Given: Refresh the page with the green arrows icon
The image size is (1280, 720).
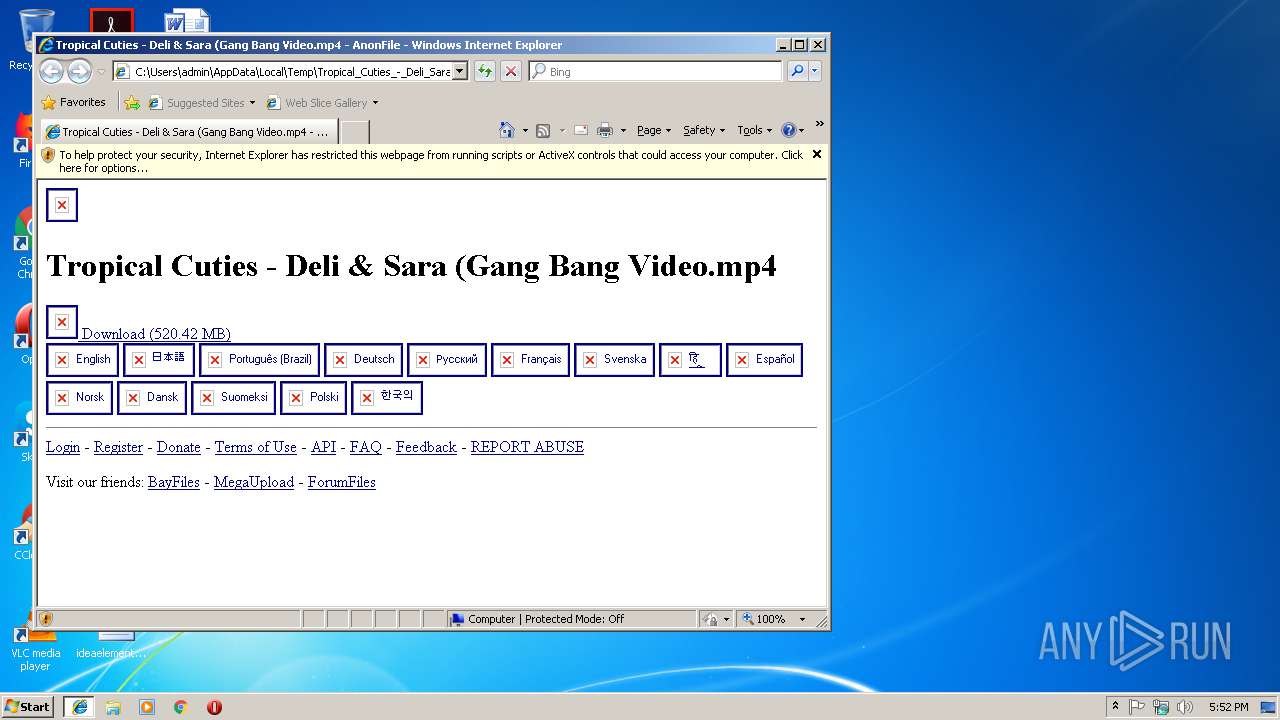Looking at the screenshot, I should (x=485, y=71).
